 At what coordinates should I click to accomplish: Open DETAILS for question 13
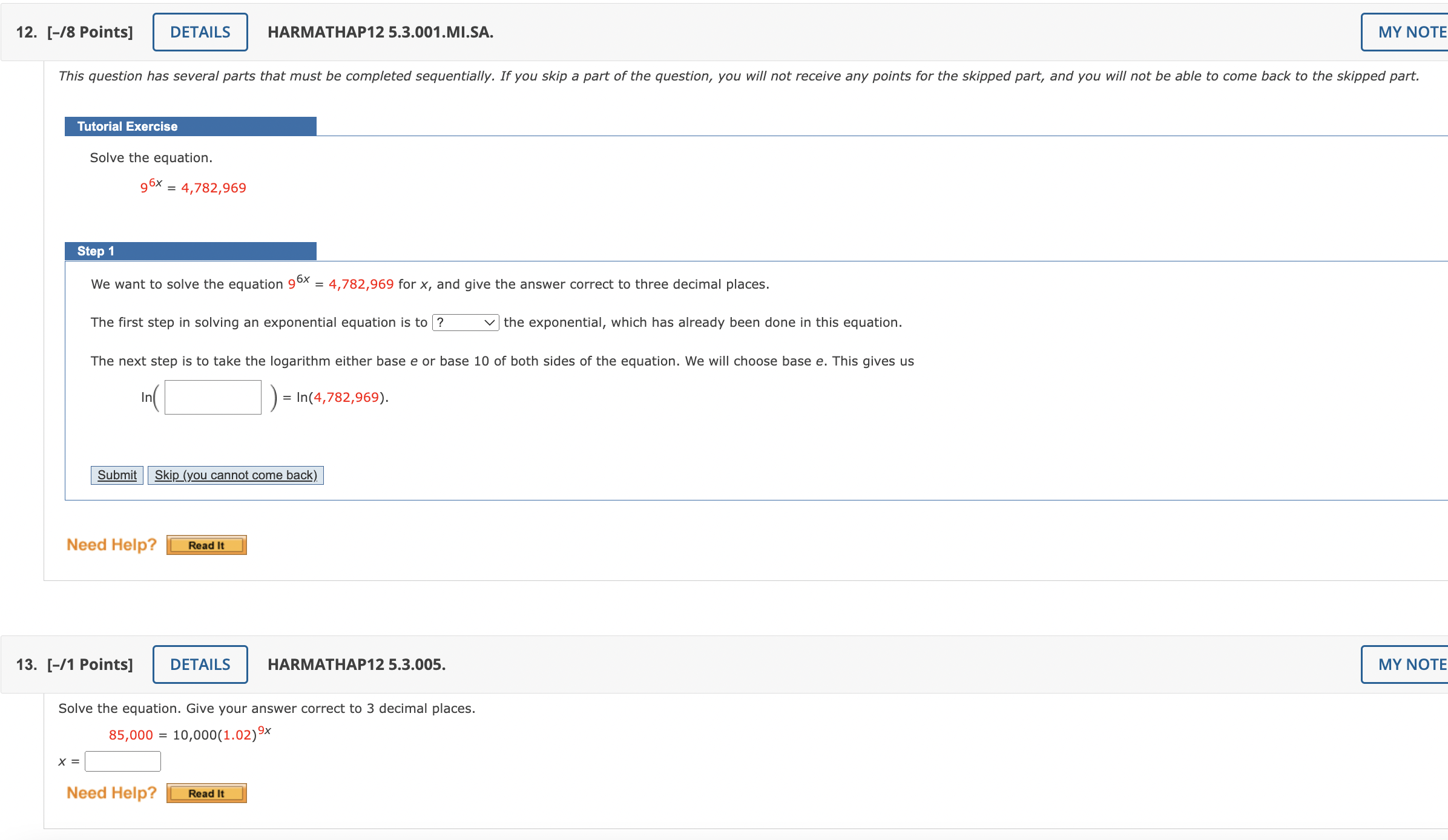tap(200, 664)
